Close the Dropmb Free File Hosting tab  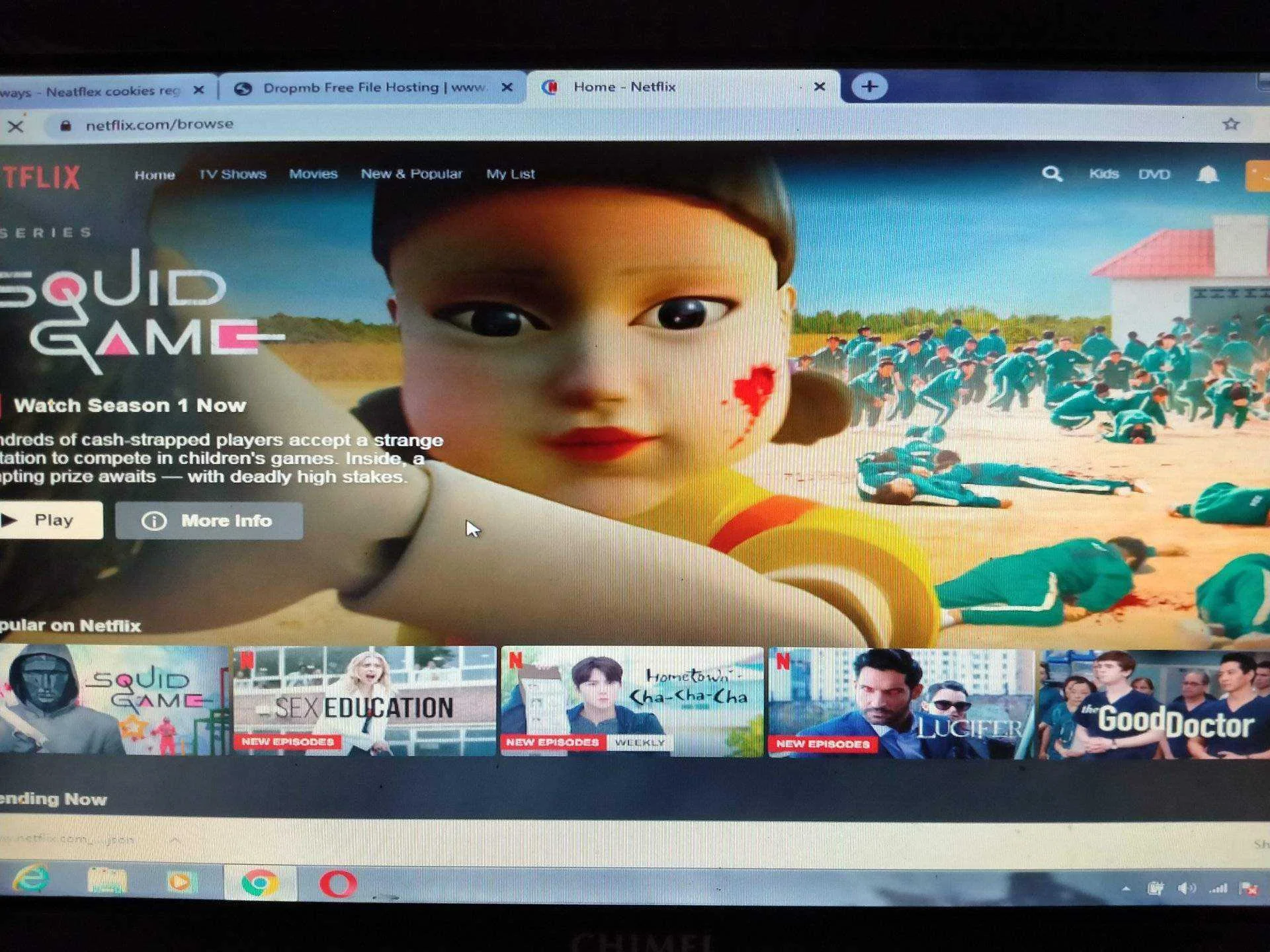[507, 87]
